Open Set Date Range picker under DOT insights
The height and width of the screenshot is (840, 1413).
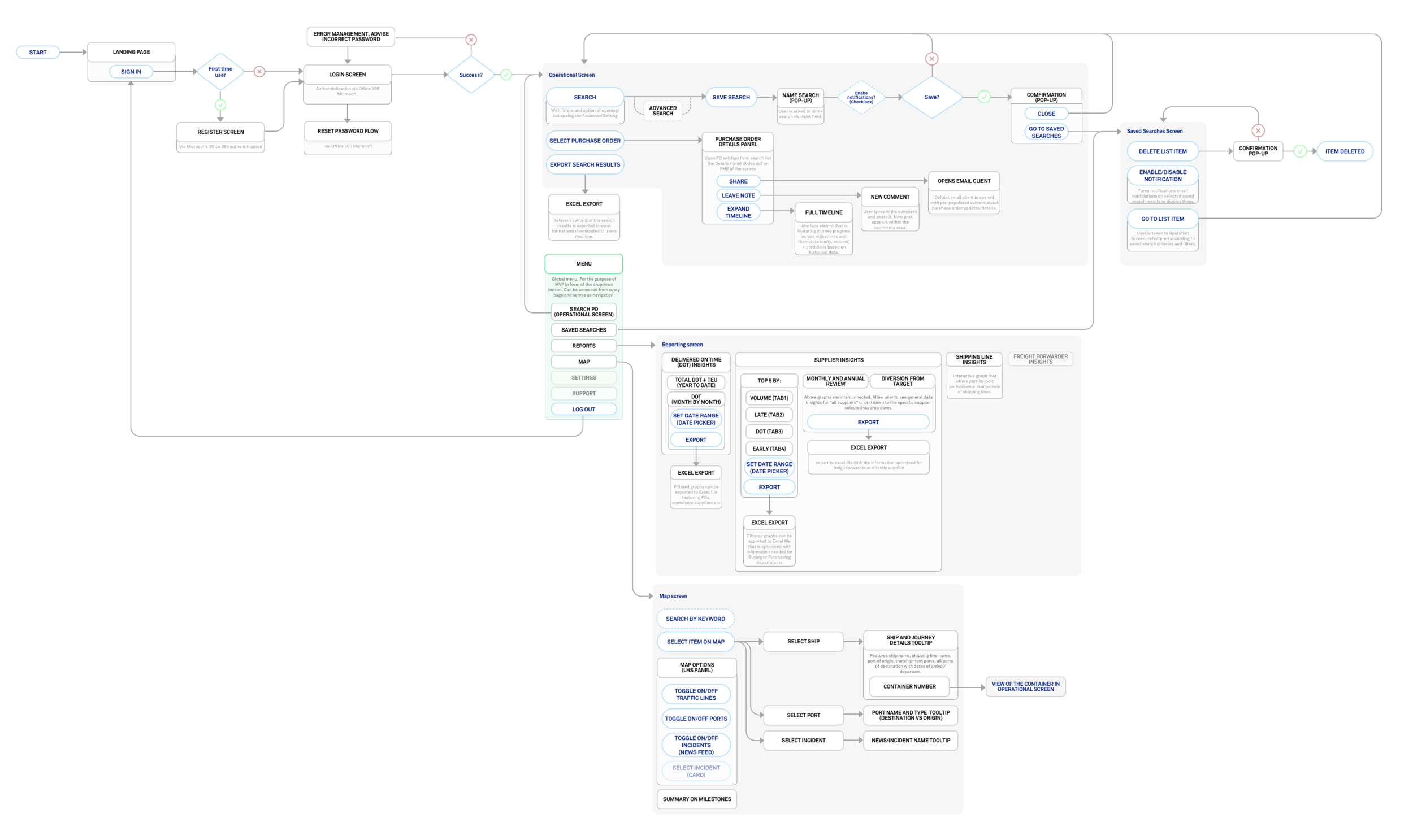click(x=695, y=419)
